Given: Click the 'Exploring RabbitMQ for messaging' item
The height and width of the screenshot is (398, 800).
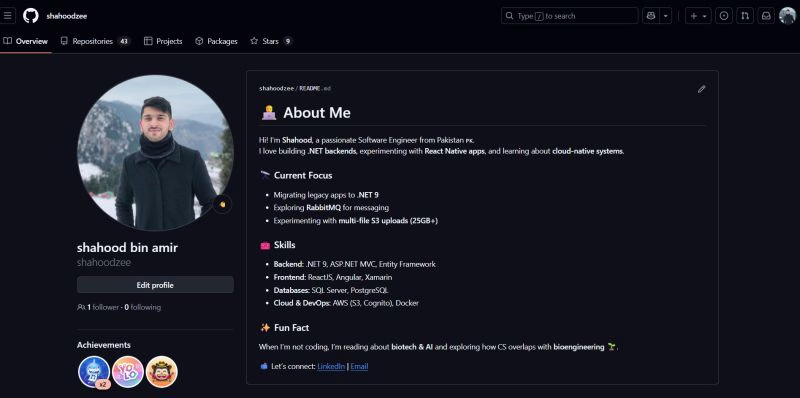Looking at the screenshot, I should point(331,208).
